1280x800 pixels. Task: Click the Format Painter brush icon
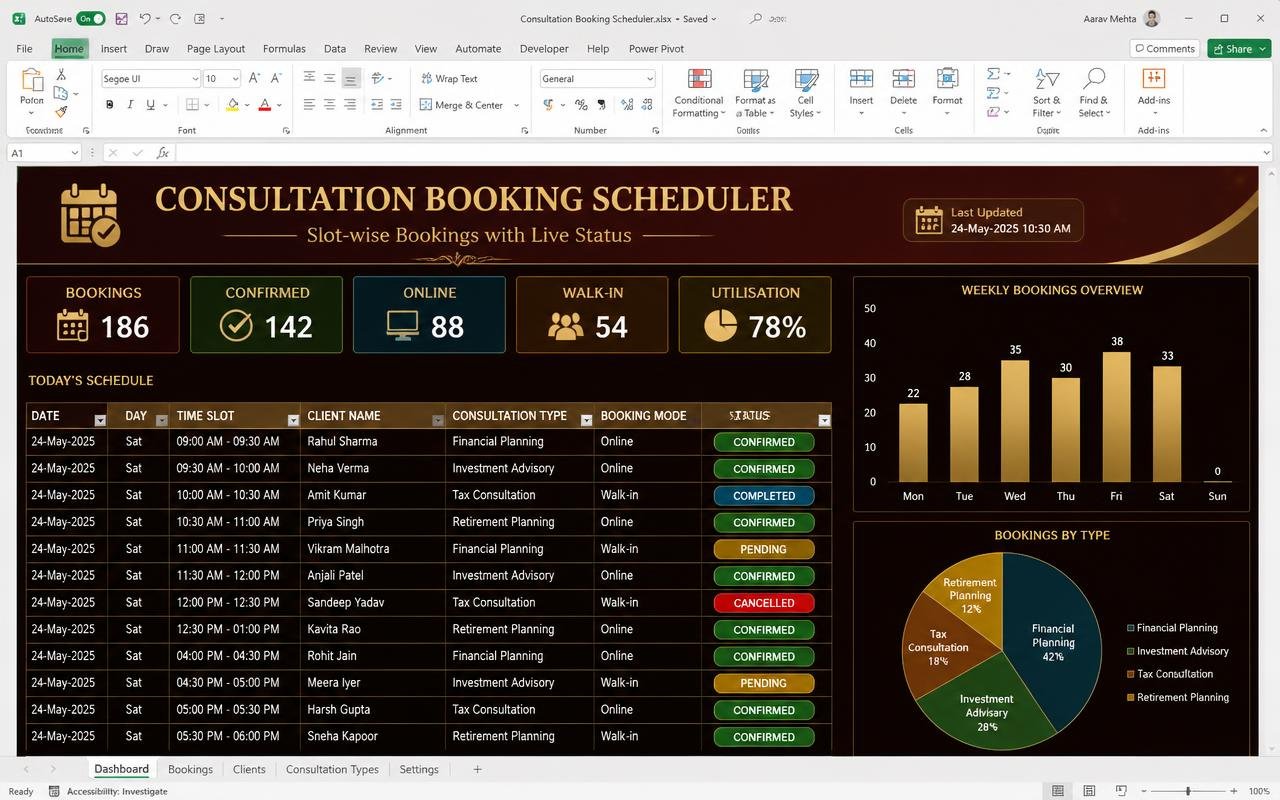[61, 113]
